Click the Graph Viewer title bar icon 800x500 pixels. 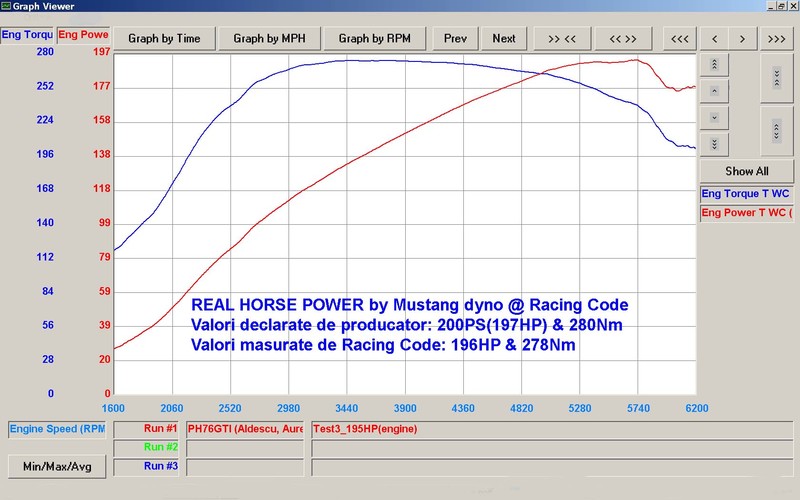point(6,6)
